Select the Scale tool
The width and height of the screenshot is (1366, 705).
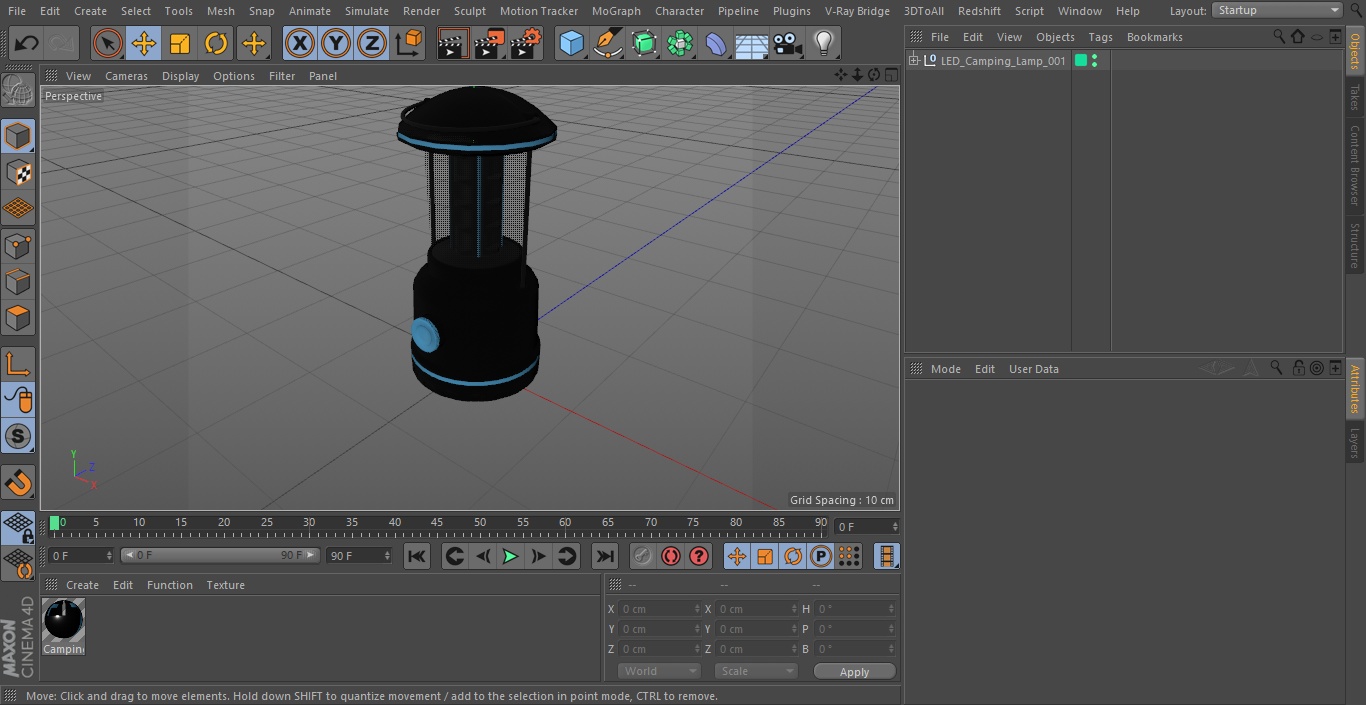tap(180, 43)
